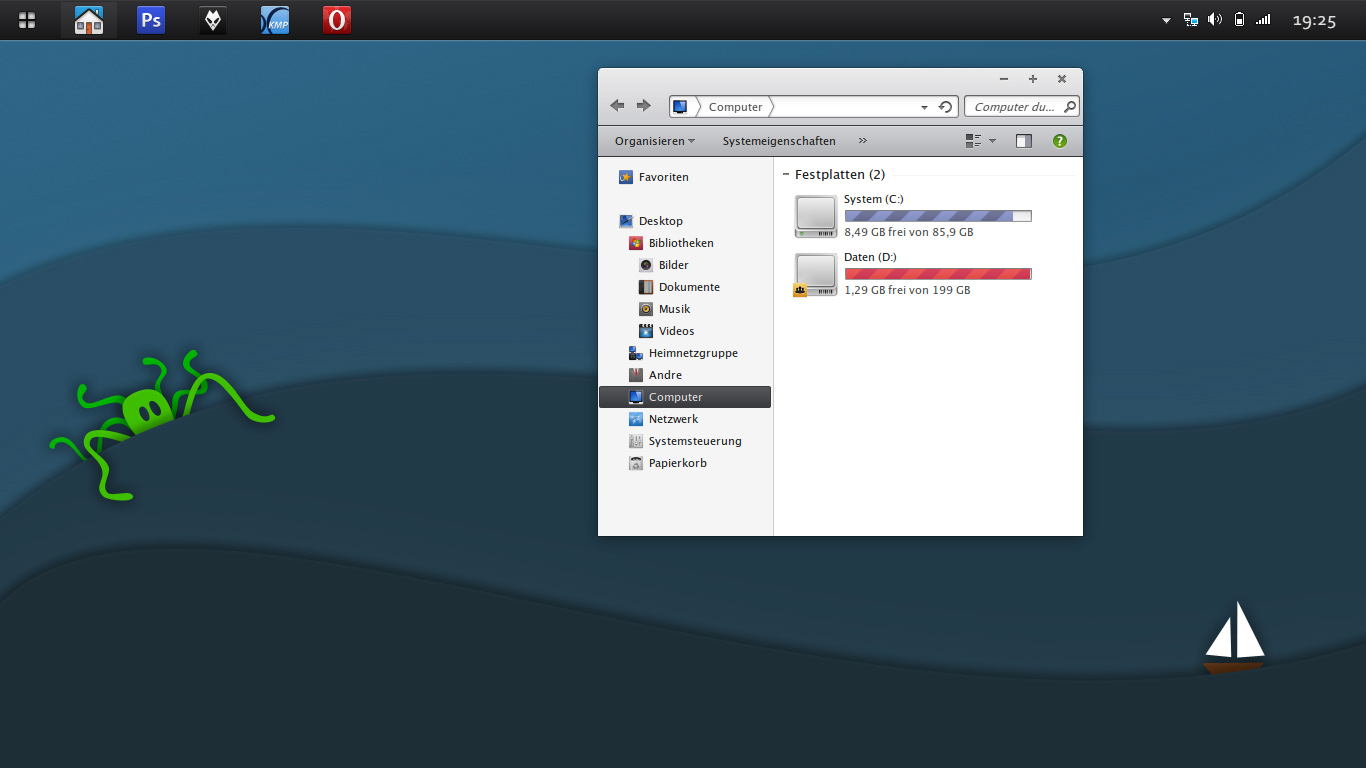Click the Festplatten (2) group header
The height and width of the screenshot is (768, 1366).
click(840, 175)
